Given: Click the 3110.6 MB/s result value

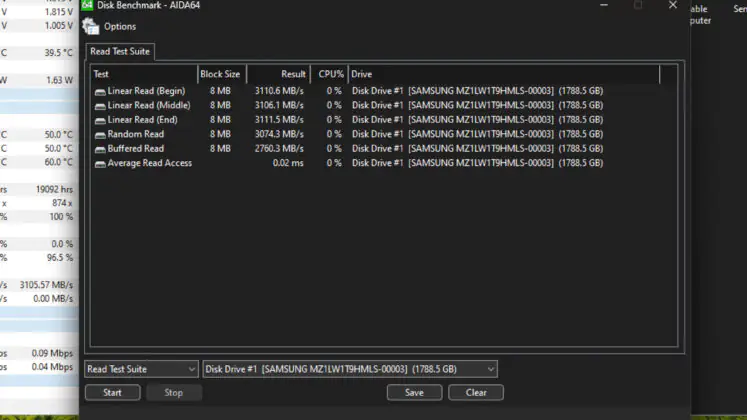Looking at the screenshot, I should tap(279, 91).
